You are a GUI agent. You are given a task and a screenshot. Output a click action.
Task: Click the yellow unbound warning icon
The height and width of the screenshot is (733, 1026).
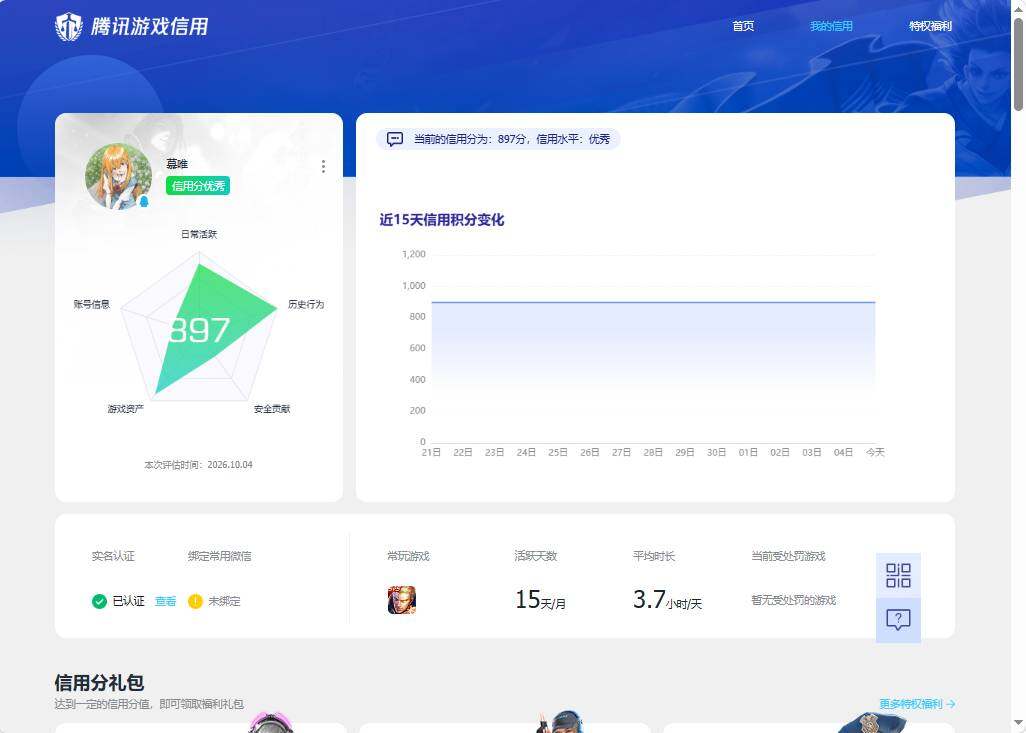195,601
